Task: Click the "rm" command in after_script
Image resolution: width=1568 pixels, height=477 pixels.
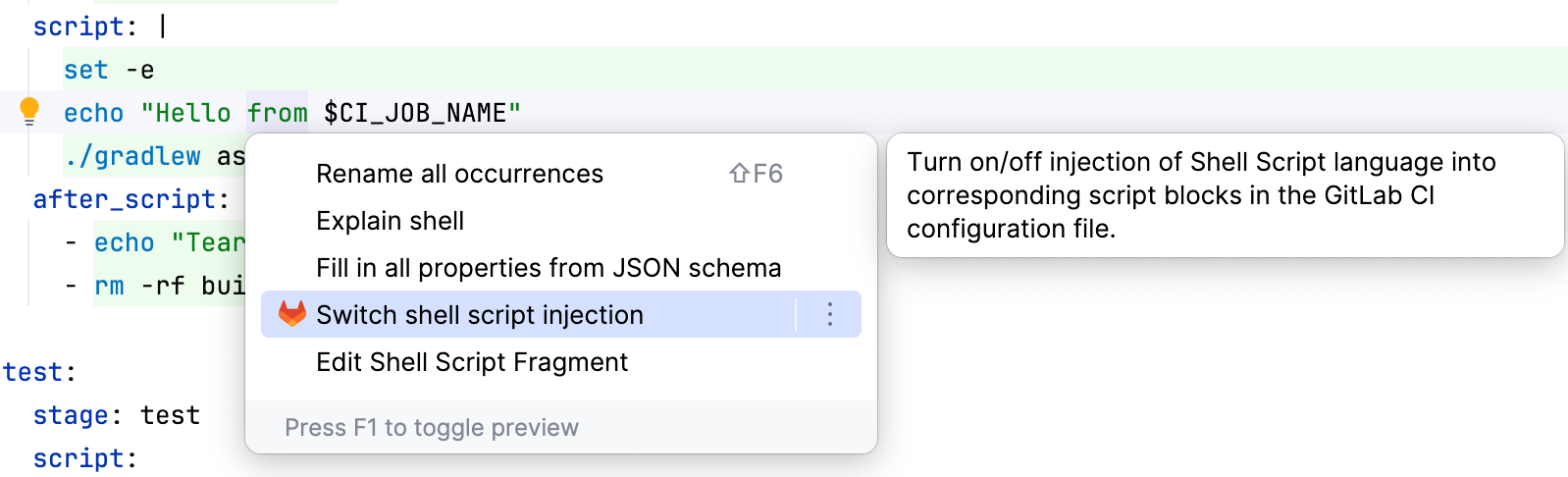Action: coord(109,287)
